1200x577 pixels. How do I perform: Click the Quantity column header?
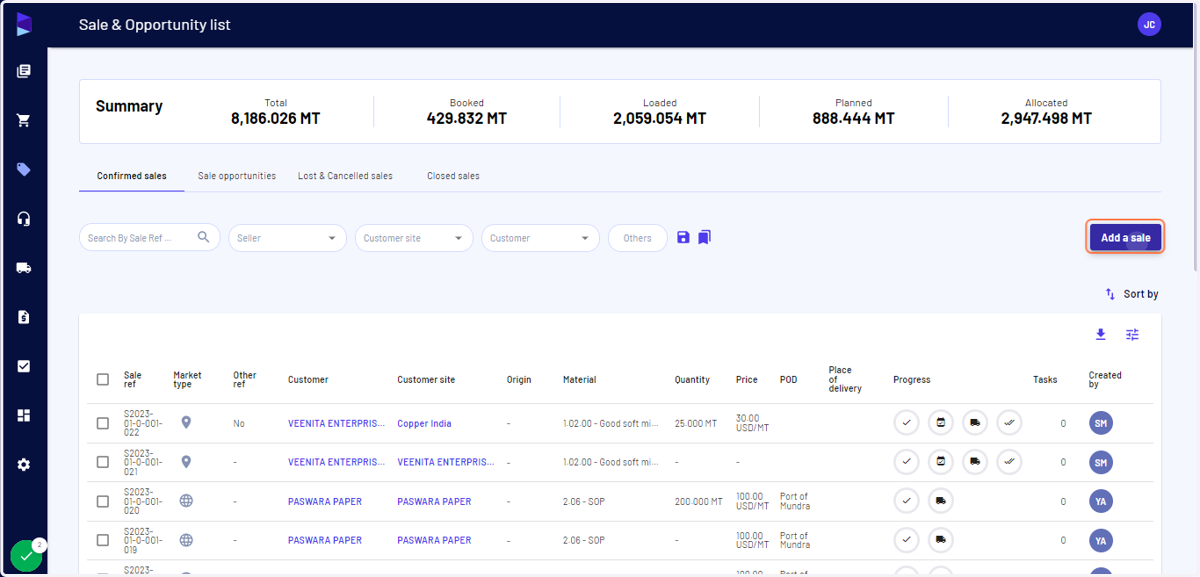pos(692,380)
